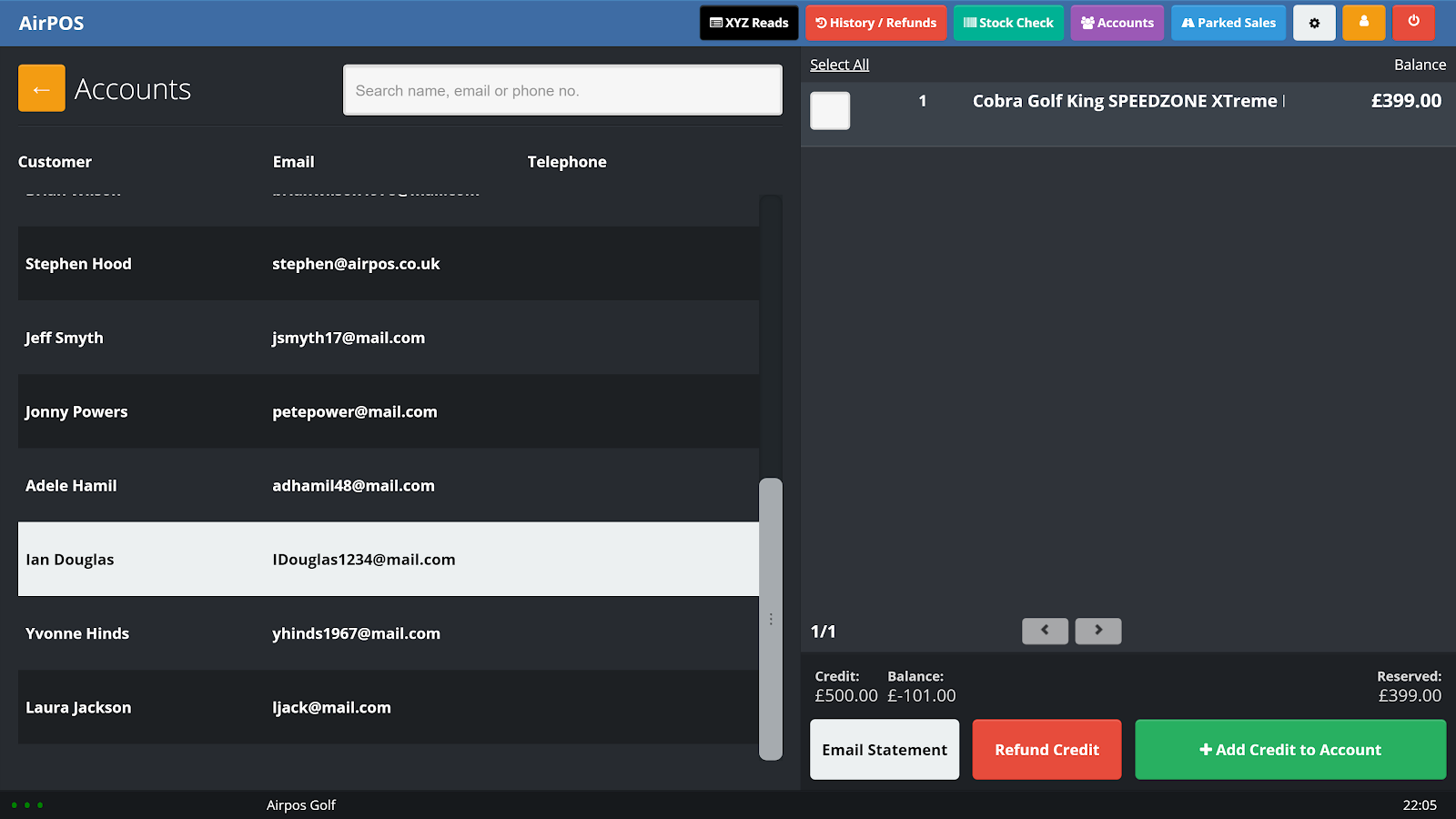Click the Email Statement button
Screen dimensions: 1456x819
885,750
